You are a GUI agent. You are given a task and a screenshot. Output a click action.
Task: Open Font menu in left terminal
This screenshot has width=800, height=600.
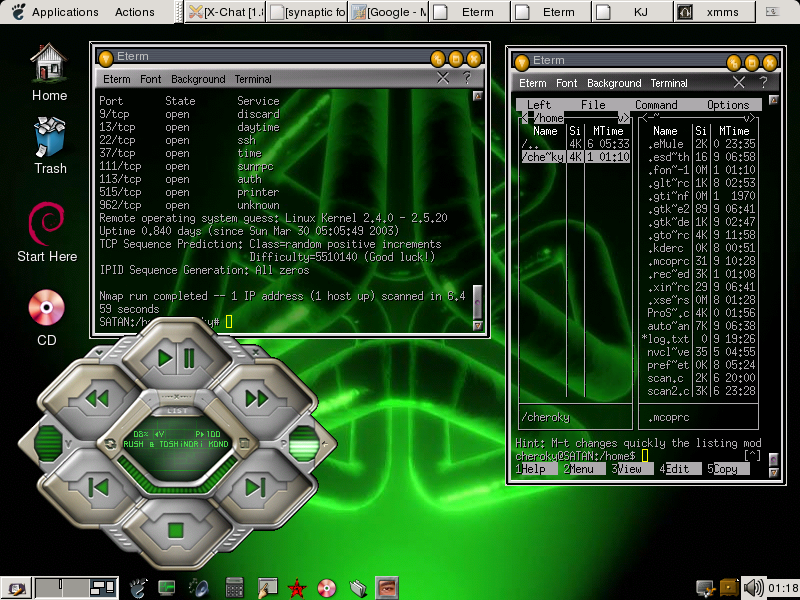[x=151, y=79]
